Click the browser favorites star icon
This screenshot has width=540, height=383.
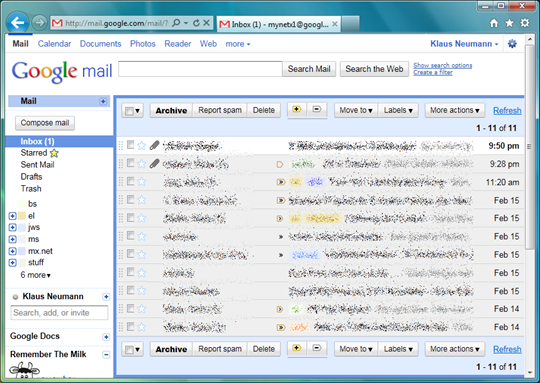pyautogui.click(x=509, y=23)
